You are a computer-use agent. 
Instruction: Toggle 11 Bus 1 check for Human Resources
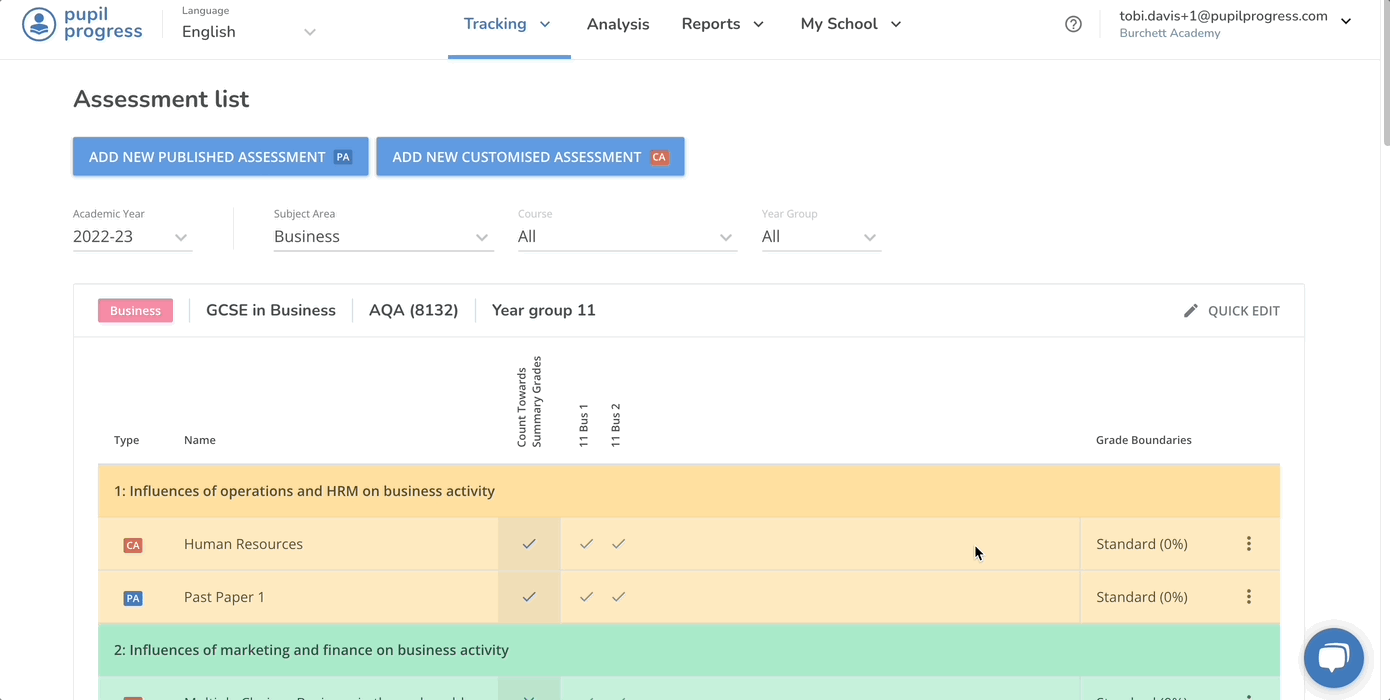point(586,544)
